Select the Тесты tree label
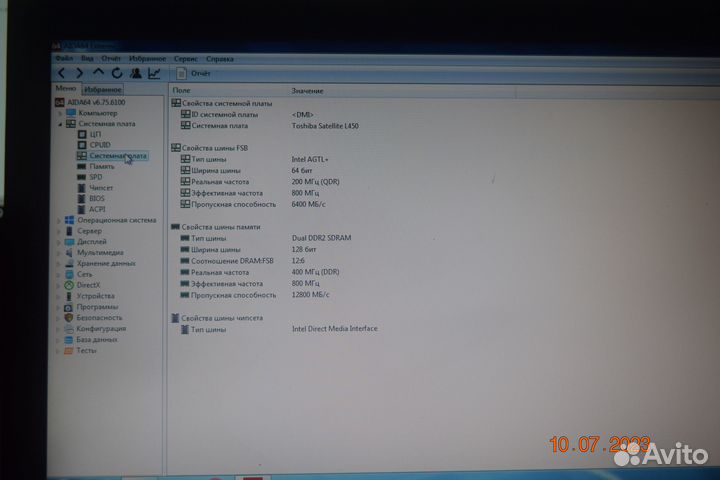720x480 pixels. click(x=86, y=350)
